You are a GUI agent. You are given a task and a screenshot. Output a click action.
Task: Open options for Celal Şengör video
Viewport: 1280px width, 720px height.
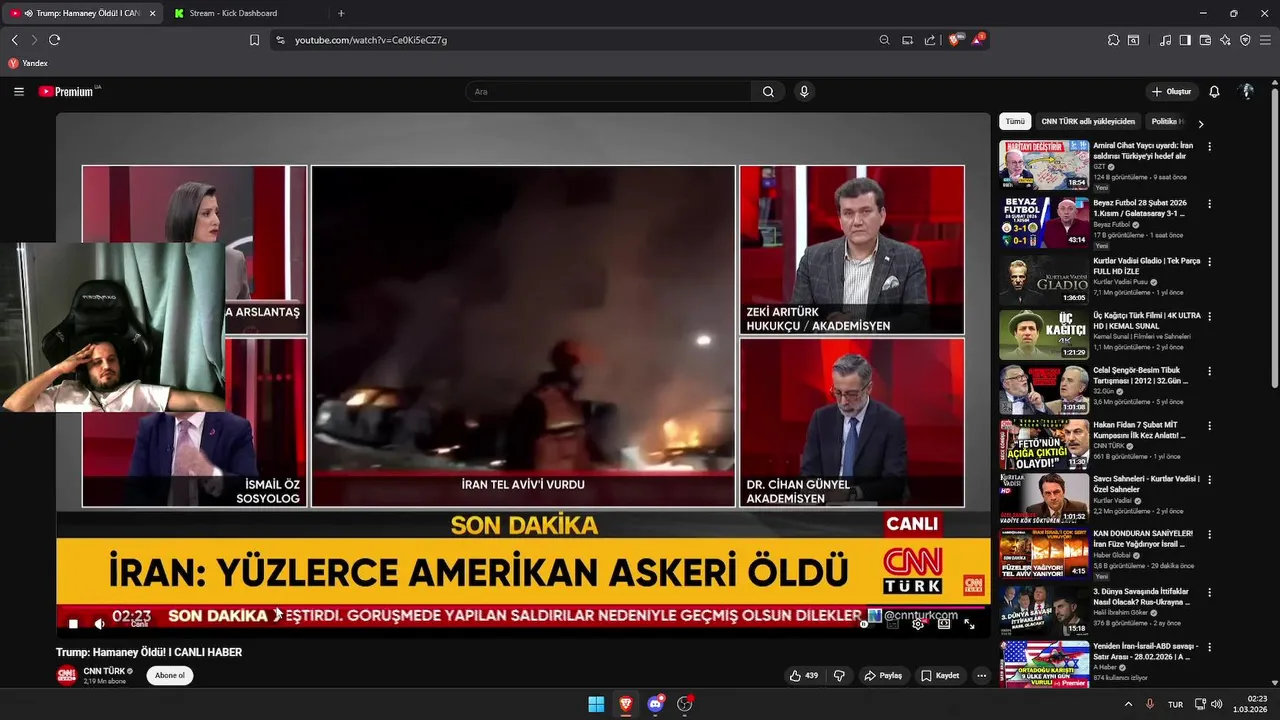click(1209, 371)
